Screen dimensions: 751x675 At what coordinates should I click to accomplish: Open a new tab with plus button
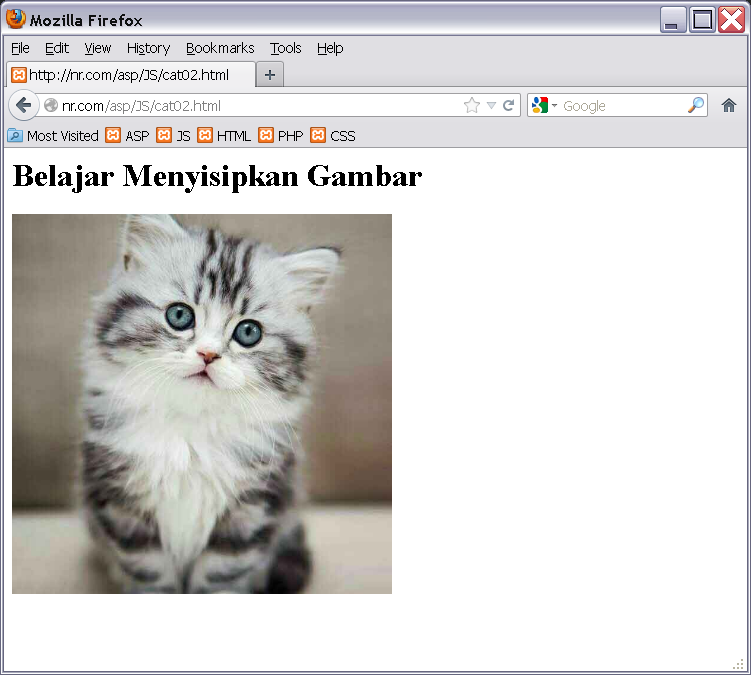tap(270, 75)
